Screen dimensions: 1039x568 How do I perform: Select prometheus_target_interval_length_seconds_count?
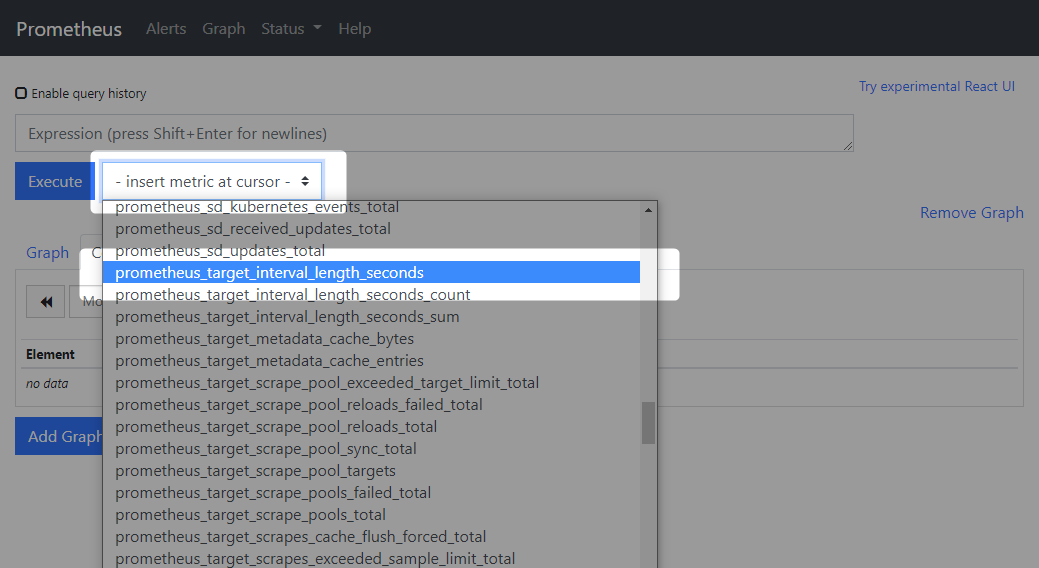pos(371,294)
